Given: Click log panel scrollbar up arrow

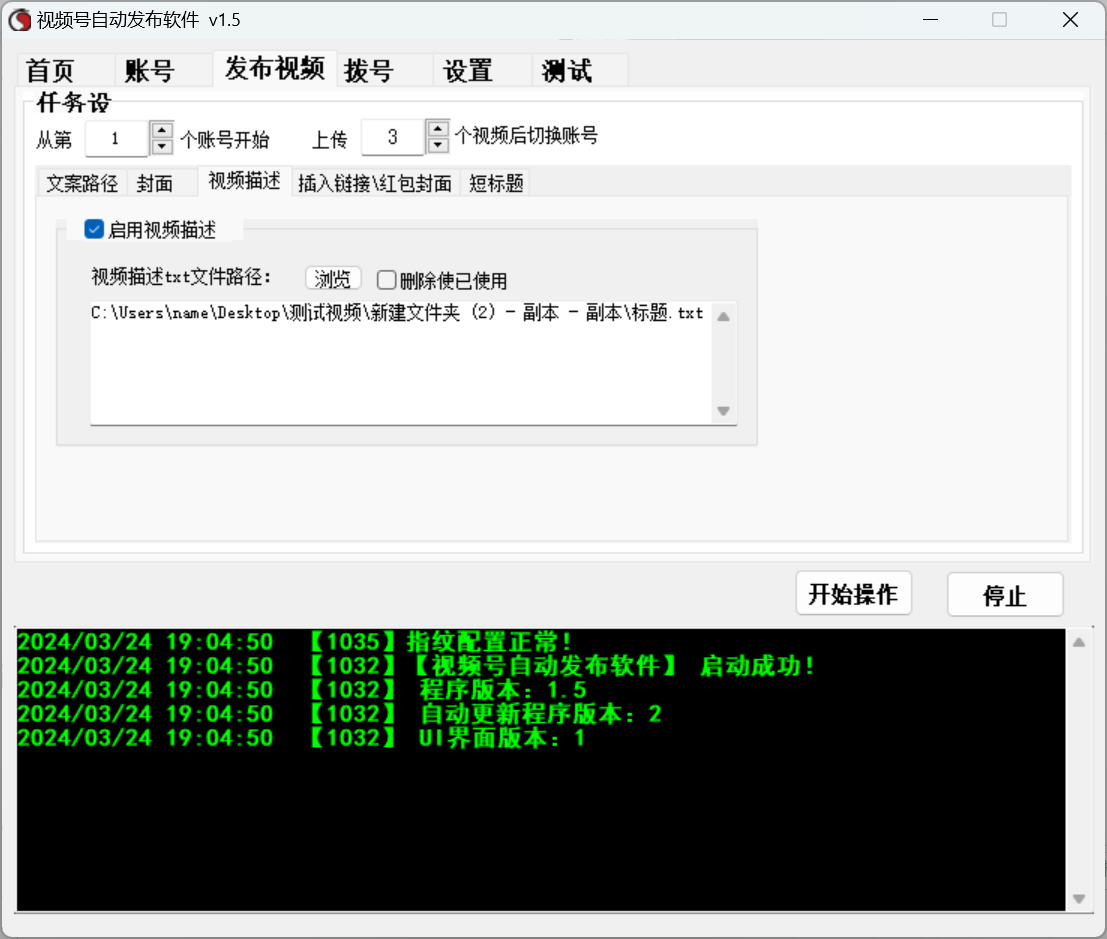Looking at the screenshot, I should [1079, 642].
